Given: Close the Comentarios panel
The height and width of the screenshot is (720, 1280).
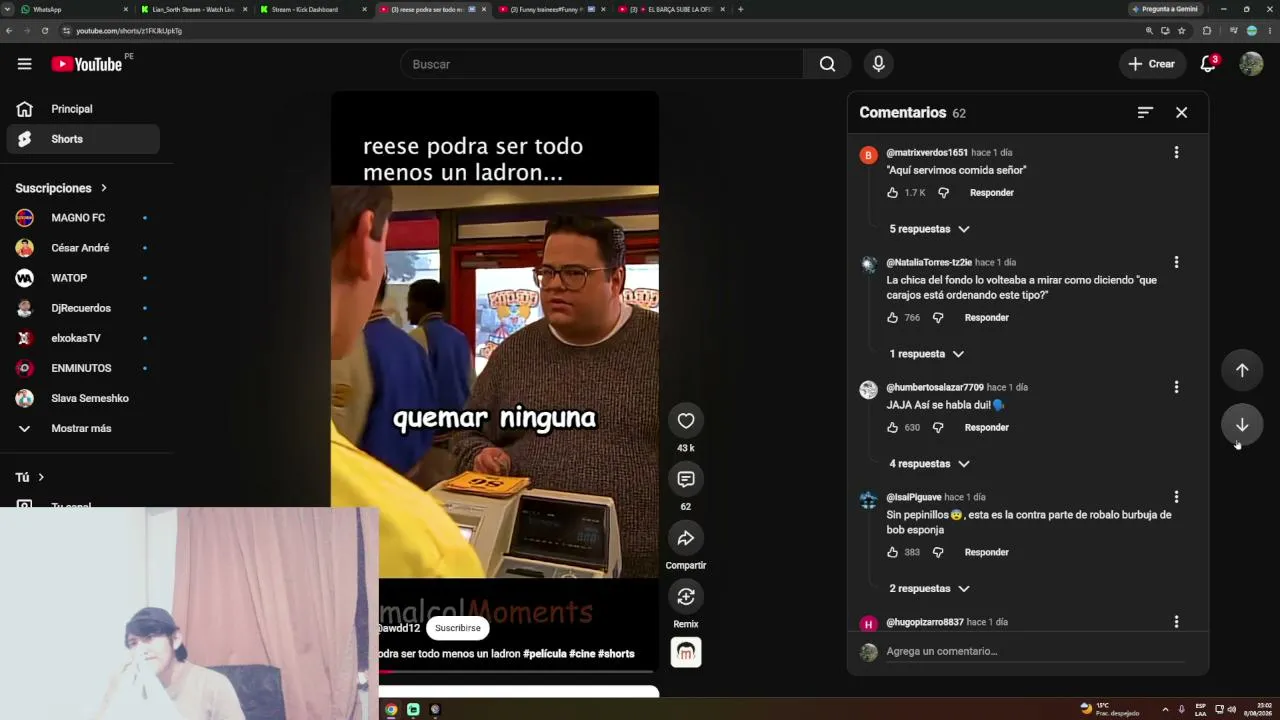Looking at the screenshot, I should pos(1181,113).
